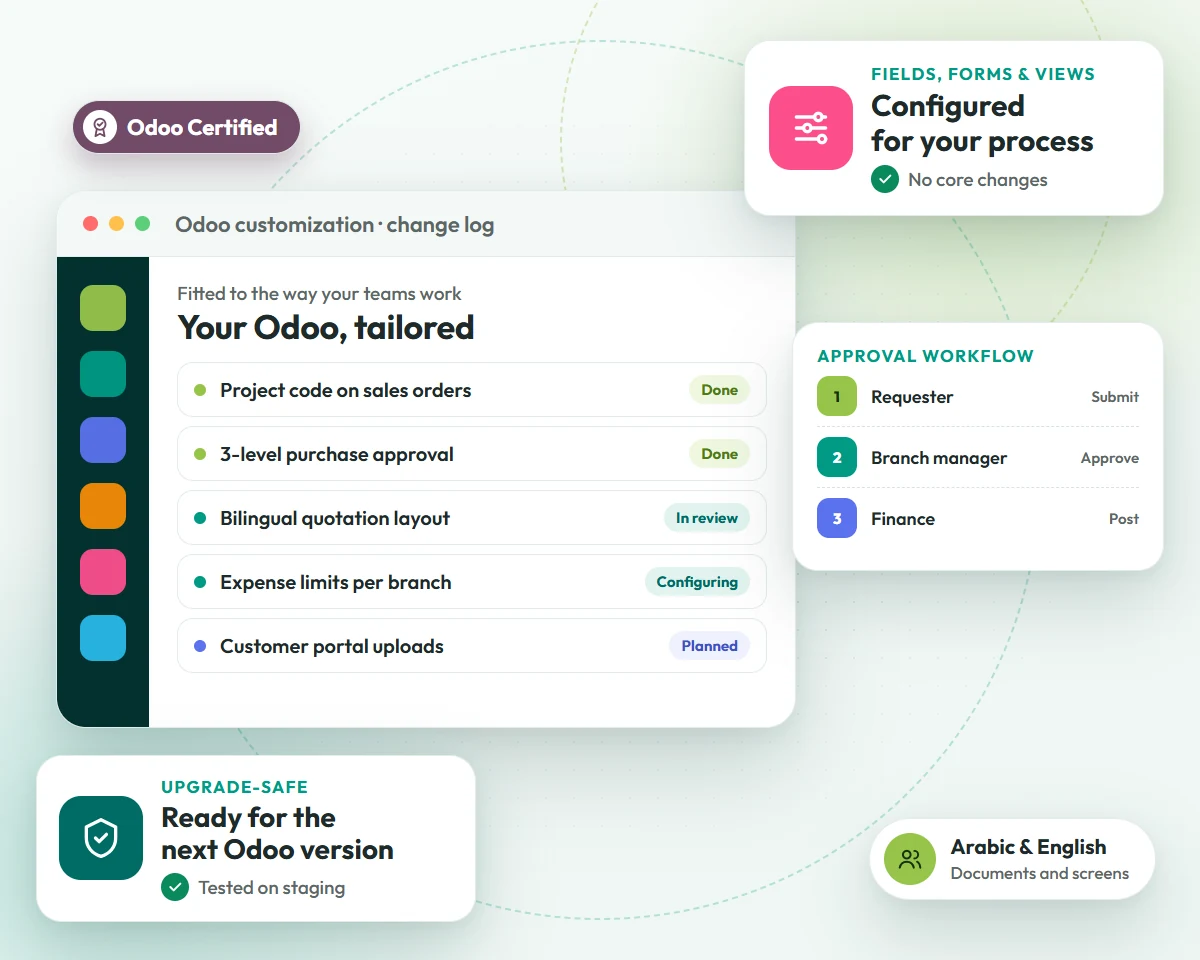The height and width of the screenshot is (960, 1200).
Task: Click the check circle beside Tested on staging
Action: coord(175,887)
